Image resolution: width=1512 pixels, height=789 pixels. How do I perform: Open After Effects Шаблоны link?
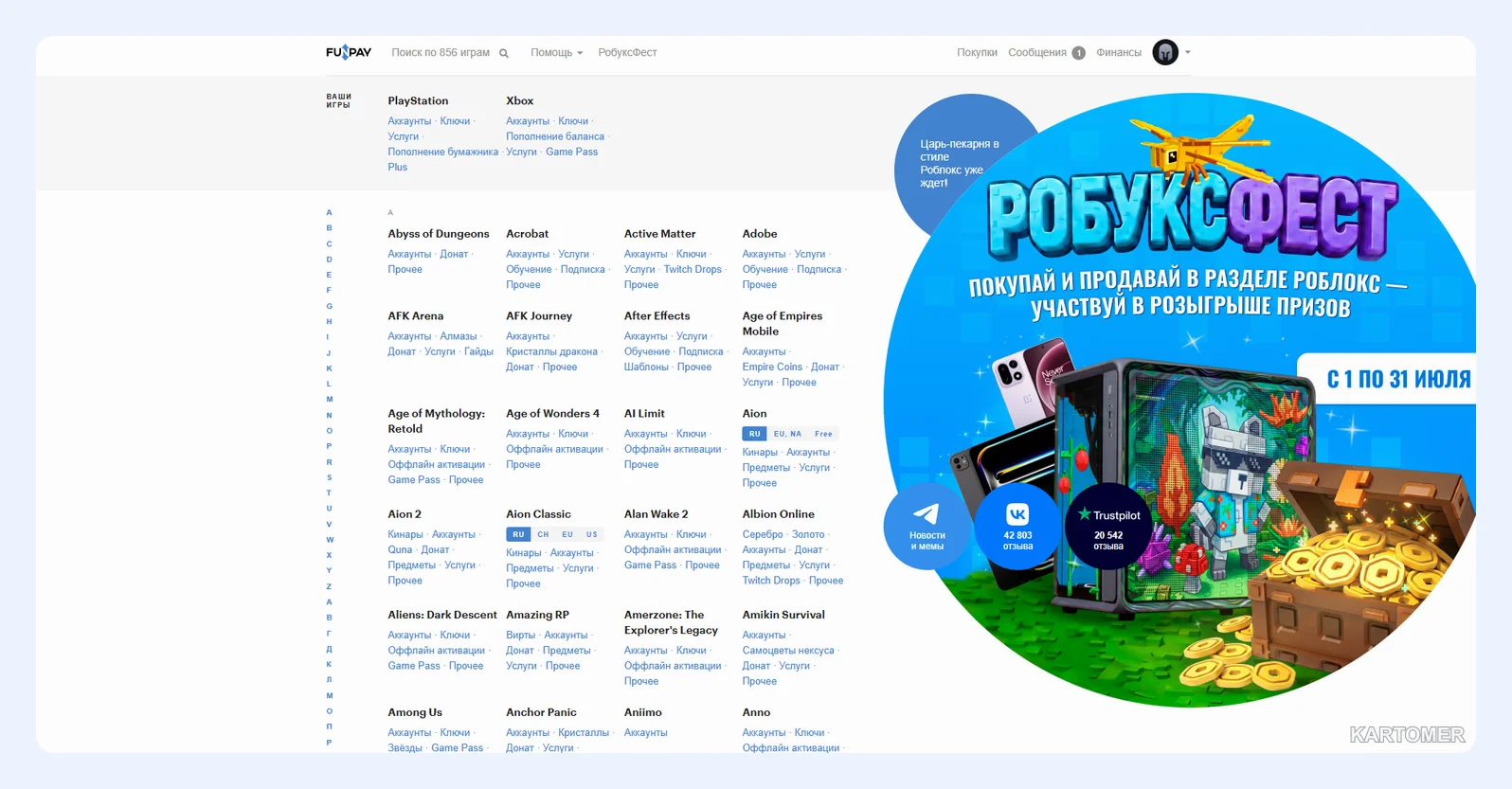(x=646, y=367)
